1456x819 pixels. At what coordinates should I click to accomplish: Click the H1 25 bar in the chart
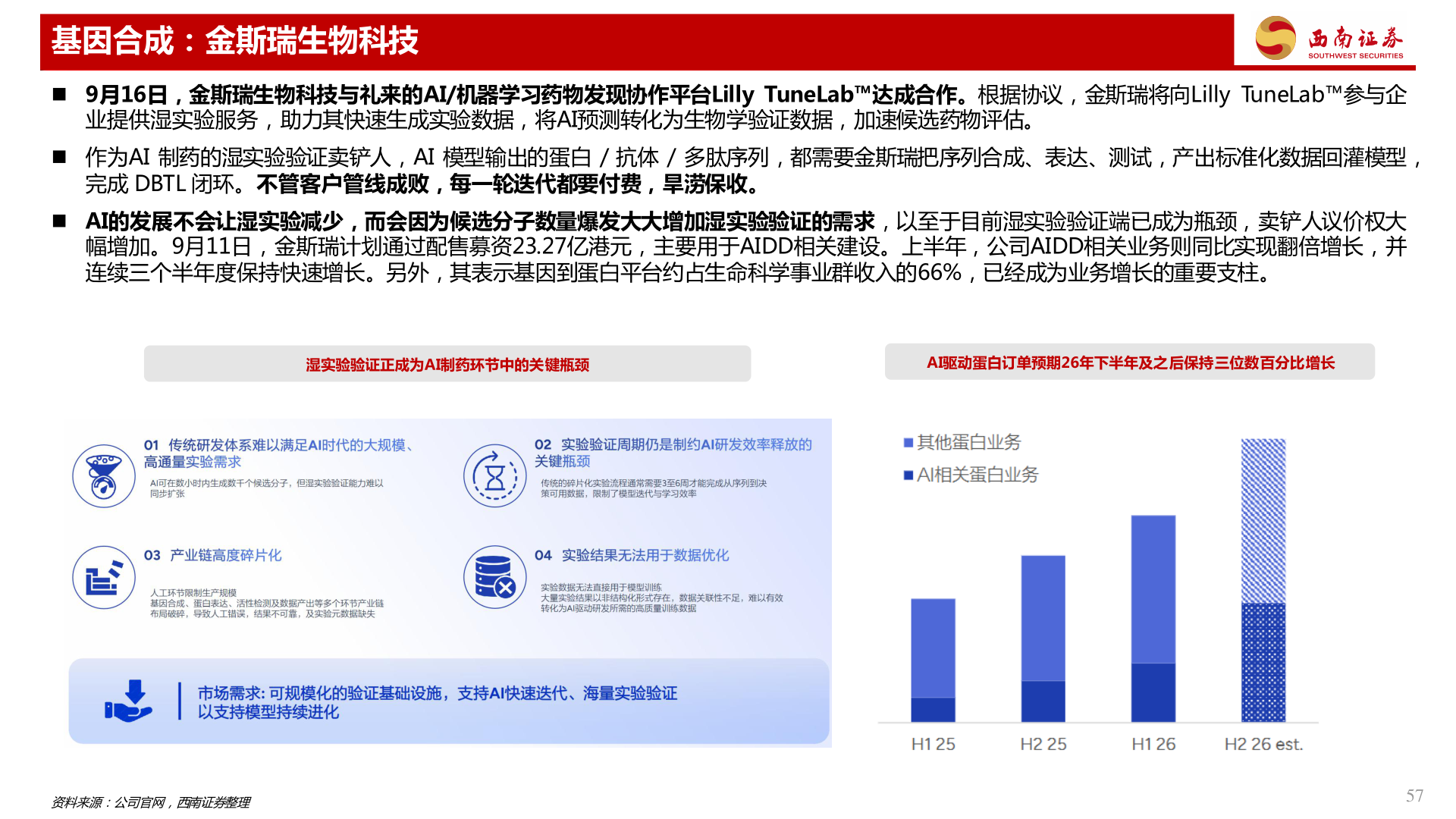(x=933, y=661)
